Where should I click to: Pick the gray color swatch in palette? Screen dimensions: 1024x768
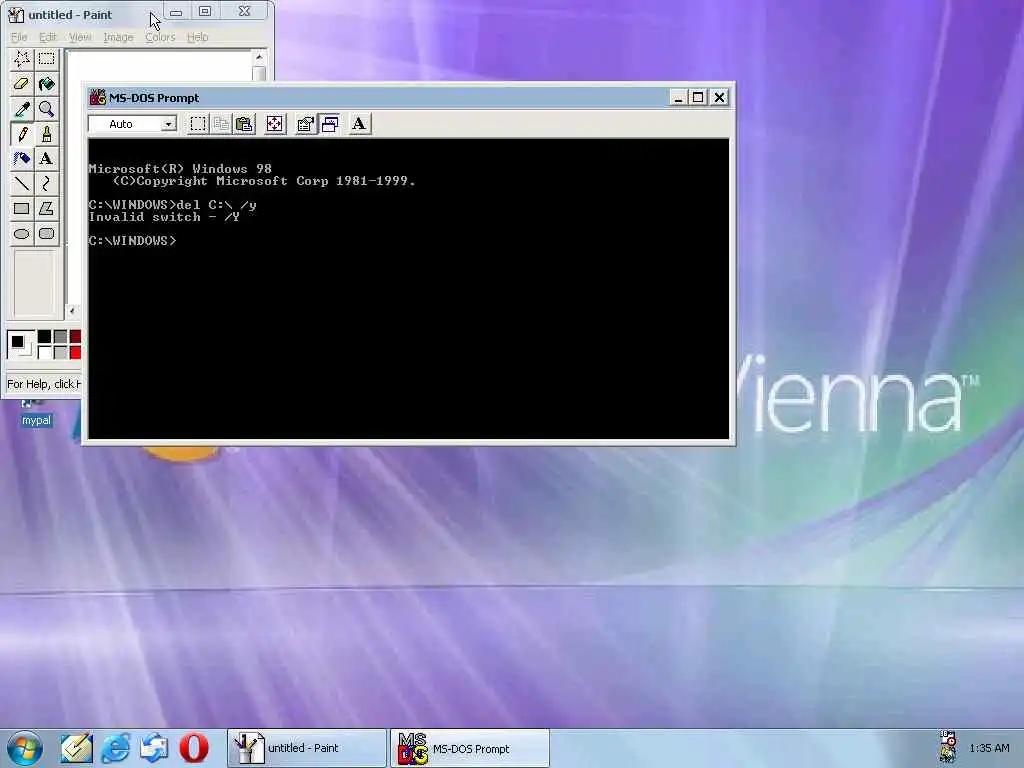(60, 337)
